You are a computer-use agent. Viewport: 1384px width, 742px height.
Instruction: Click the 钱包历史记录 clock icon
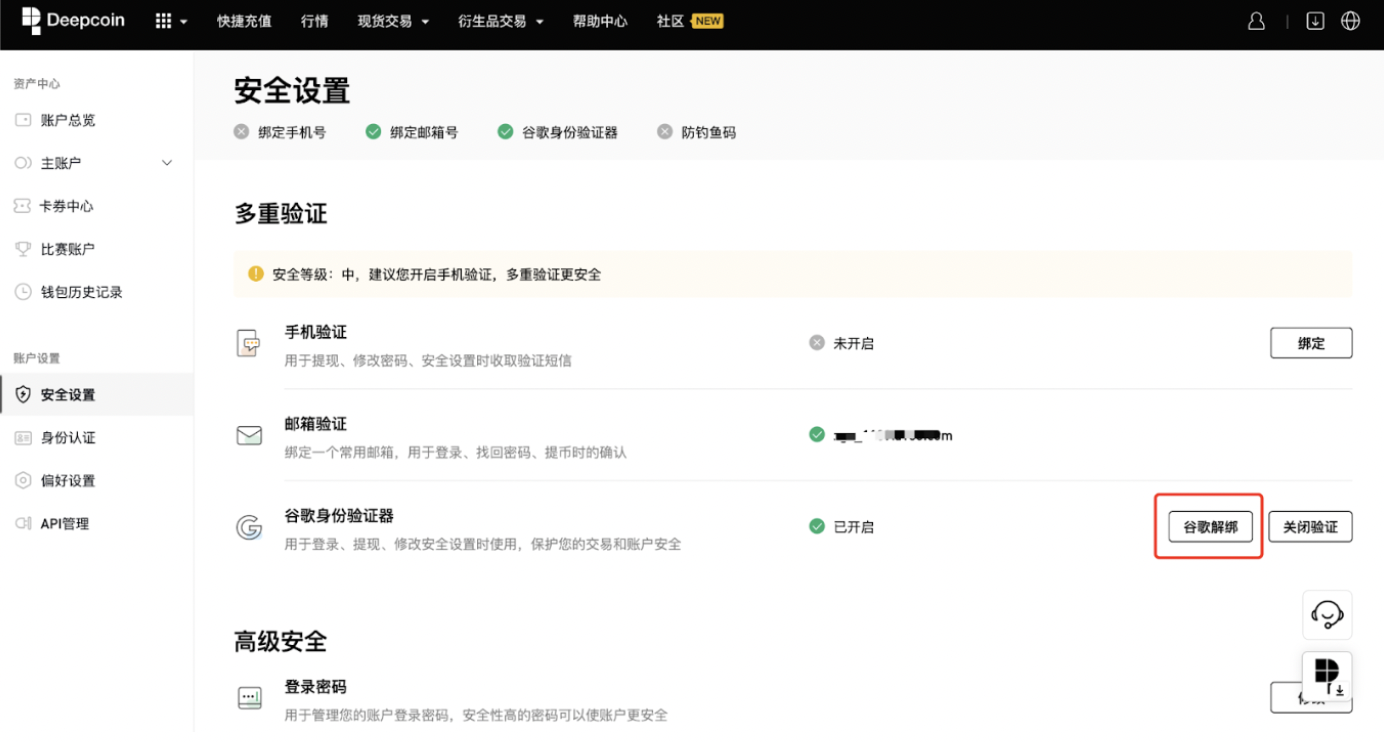[x=23, y=292]
